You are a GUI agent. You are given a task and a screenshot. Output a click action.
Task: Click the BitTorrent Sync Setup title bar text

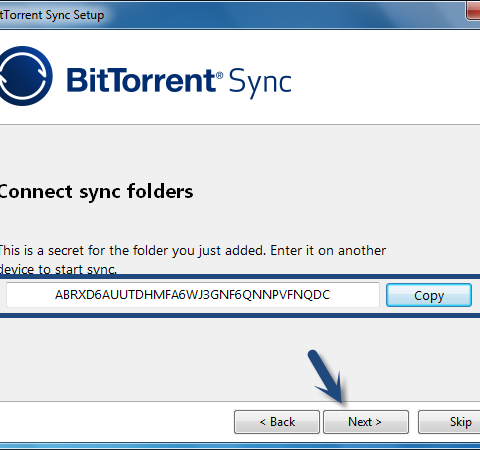click(52, 15)
